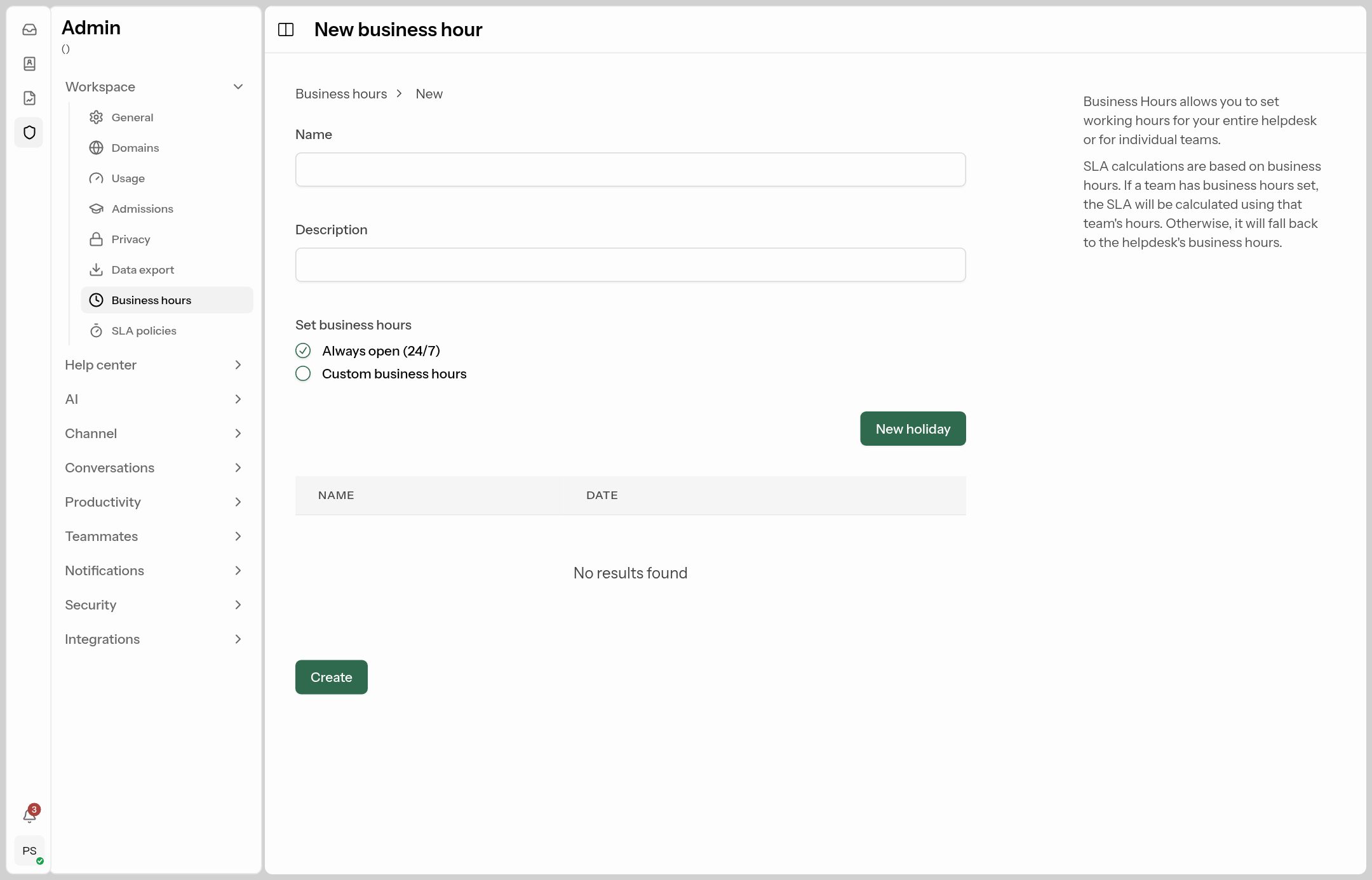The image size is (1372, 880).
Task: Click the Admissions graduation cap icon
Action: [x=96, y=209]
